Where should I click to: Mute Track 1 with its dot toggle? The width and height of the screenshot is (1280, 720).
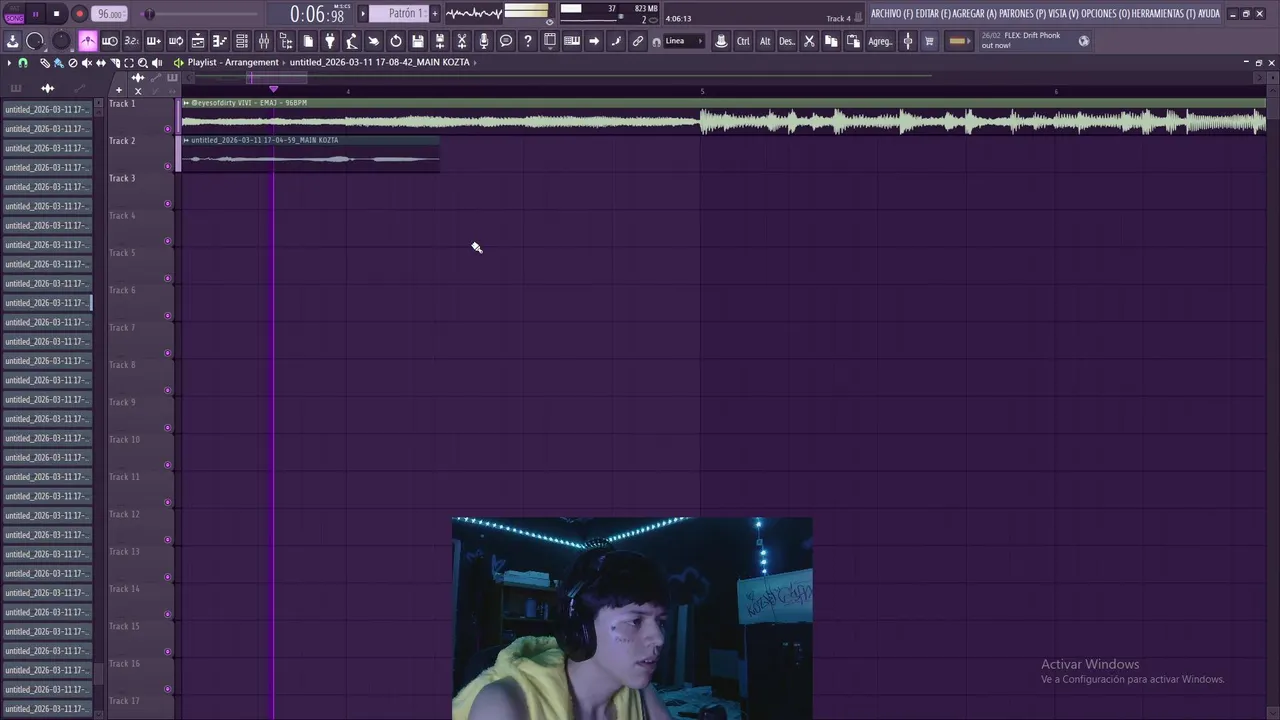pos(167,129)
